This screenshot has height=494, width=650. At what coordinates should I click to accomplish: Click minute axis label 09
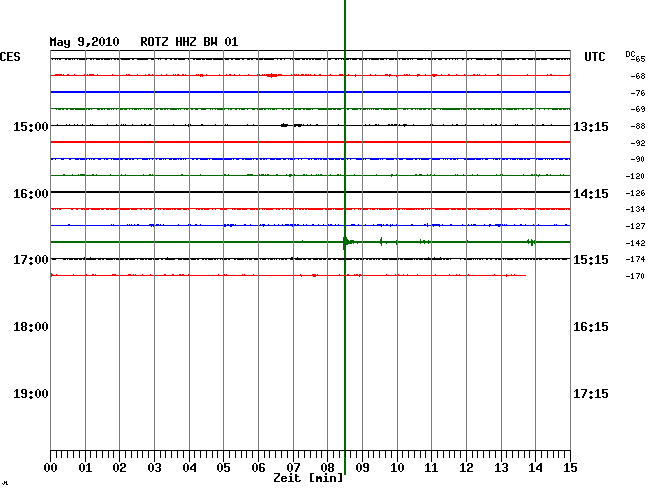point(362,468)
